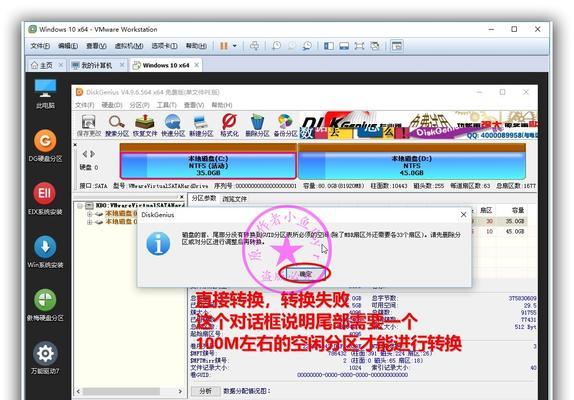The image size is (574, 400).
Task: Click the 保存更改 toolbar icon
Action: 89,125
